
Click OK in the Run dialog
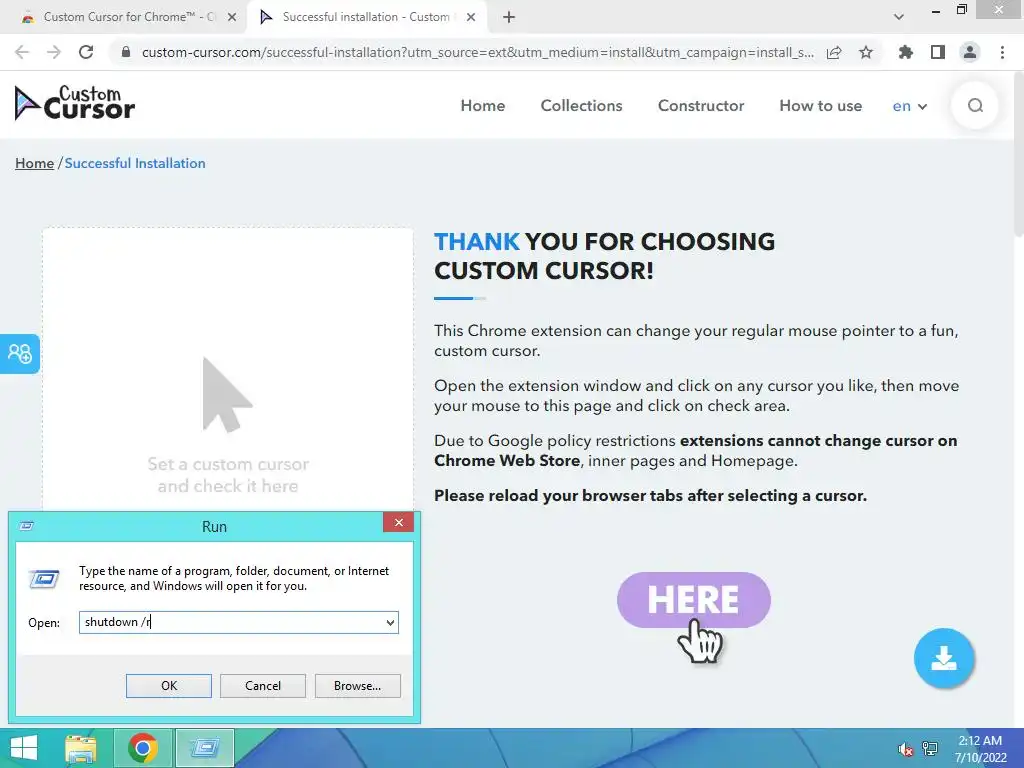(x=168, y=686)
